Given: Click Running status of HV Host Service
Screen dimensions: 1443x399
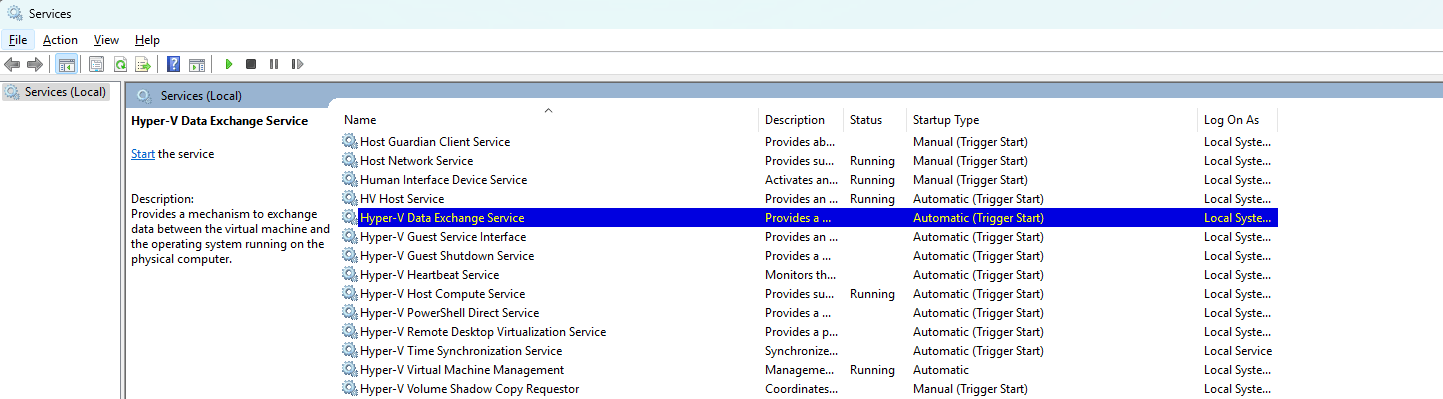Looking at the screenshot, I should [872, 199].
